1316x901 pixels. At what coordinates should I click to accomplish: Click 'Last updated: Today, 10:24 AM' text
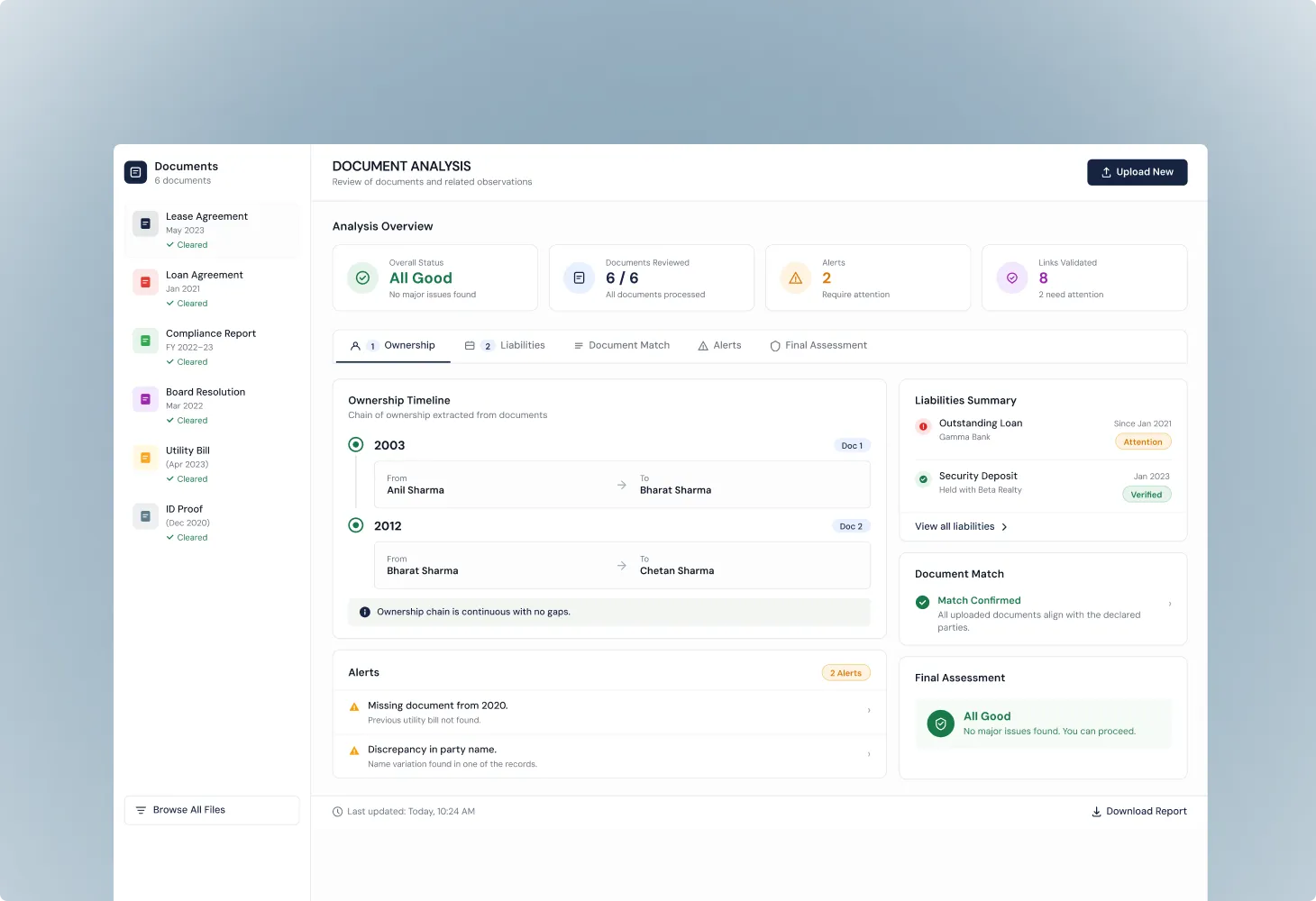pos(411,812)
